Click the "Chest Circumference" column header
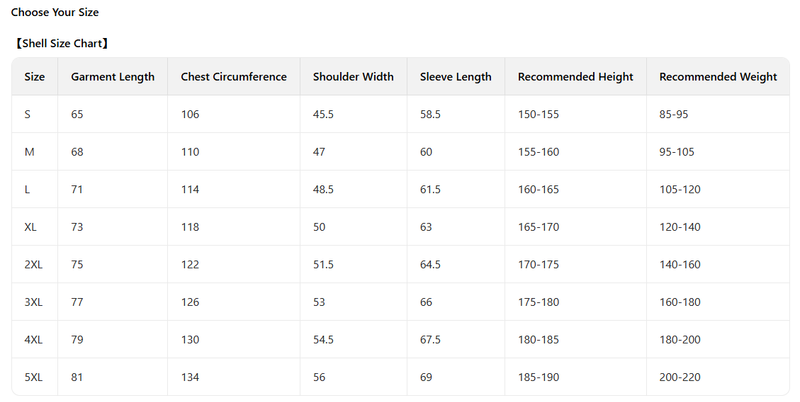800x402 pixels. (x=234, y=77)
